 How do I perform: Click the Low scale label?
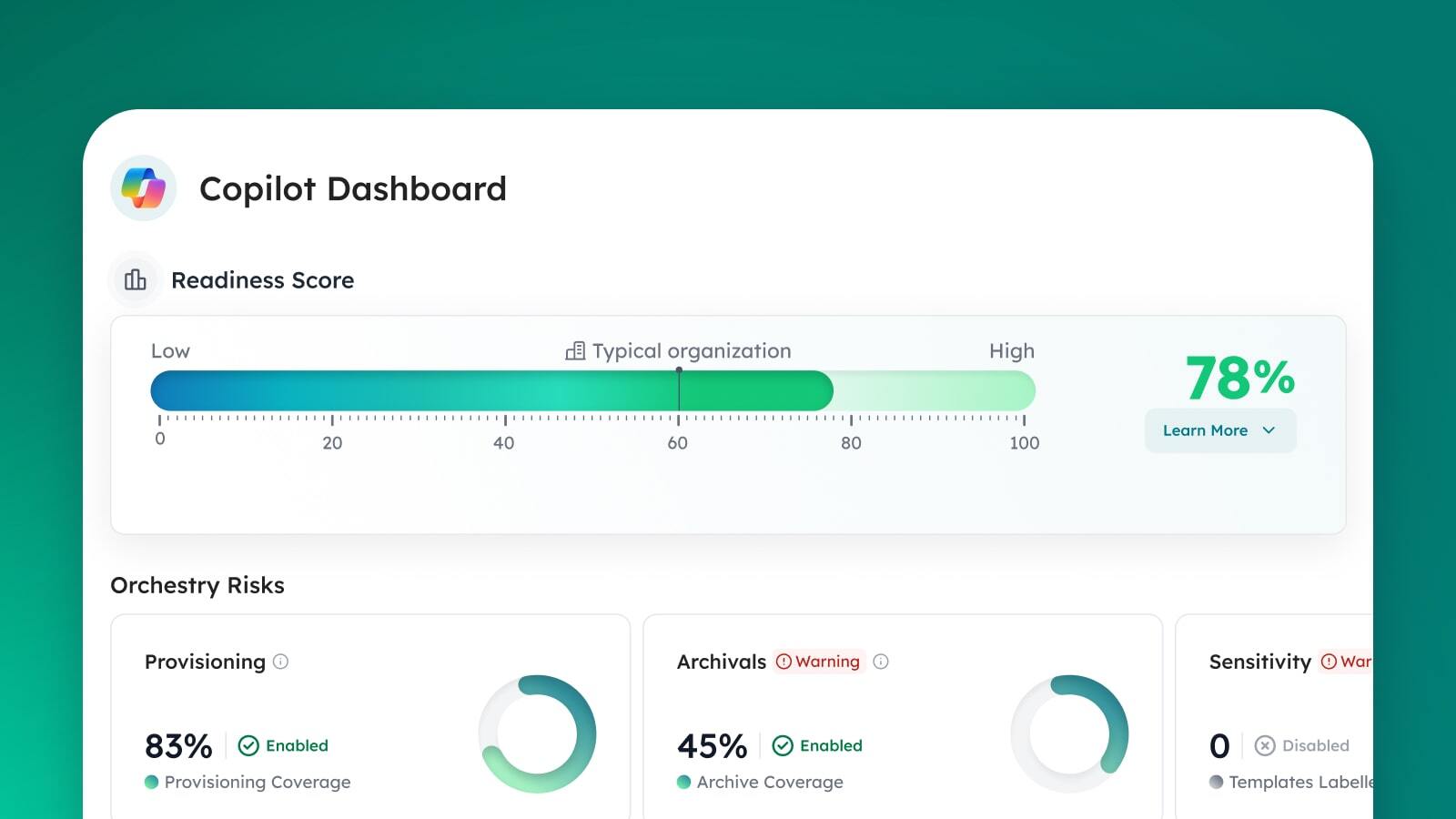point(170,351)
